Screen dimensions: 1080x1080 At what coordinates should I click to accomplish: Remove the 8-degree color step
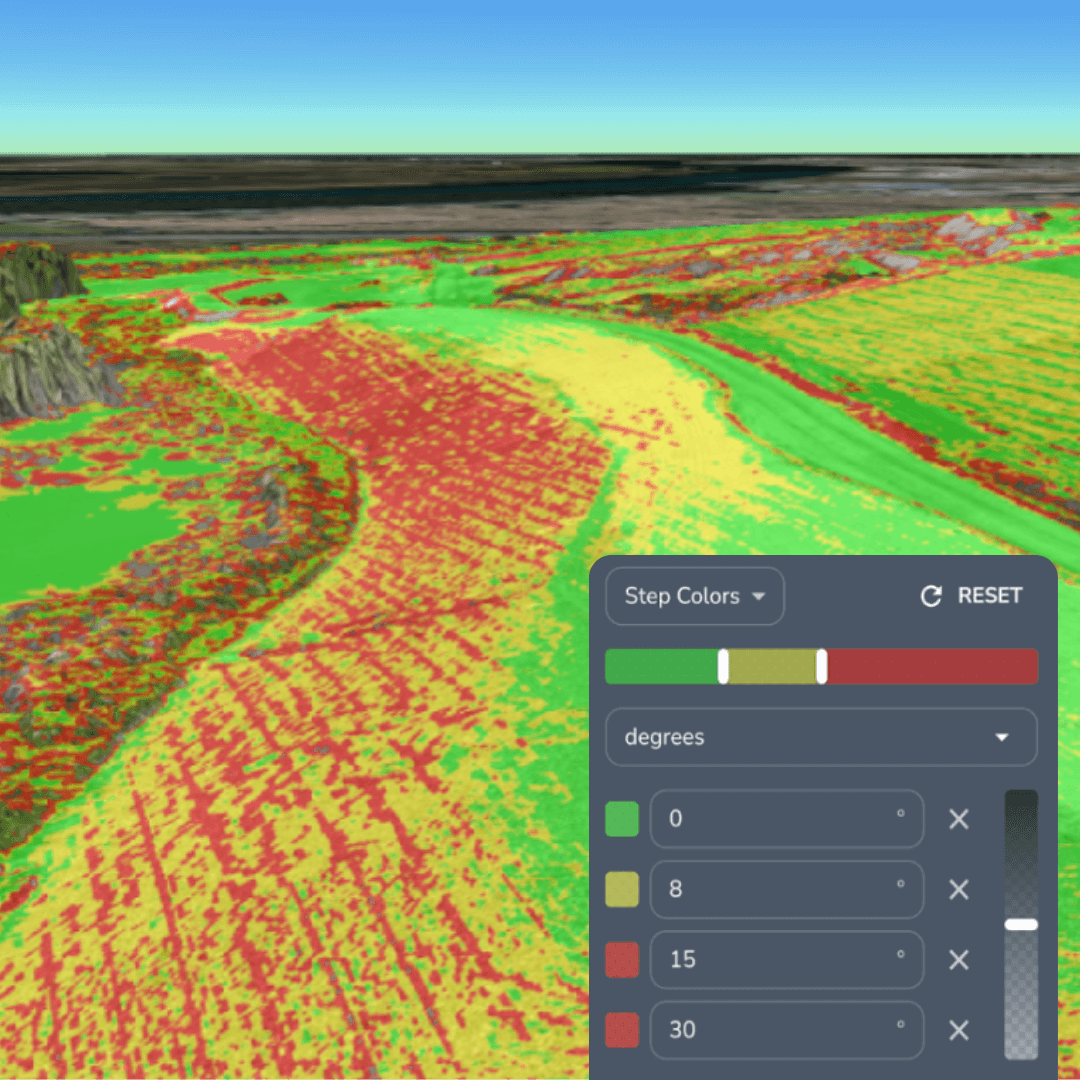(958, 890)
